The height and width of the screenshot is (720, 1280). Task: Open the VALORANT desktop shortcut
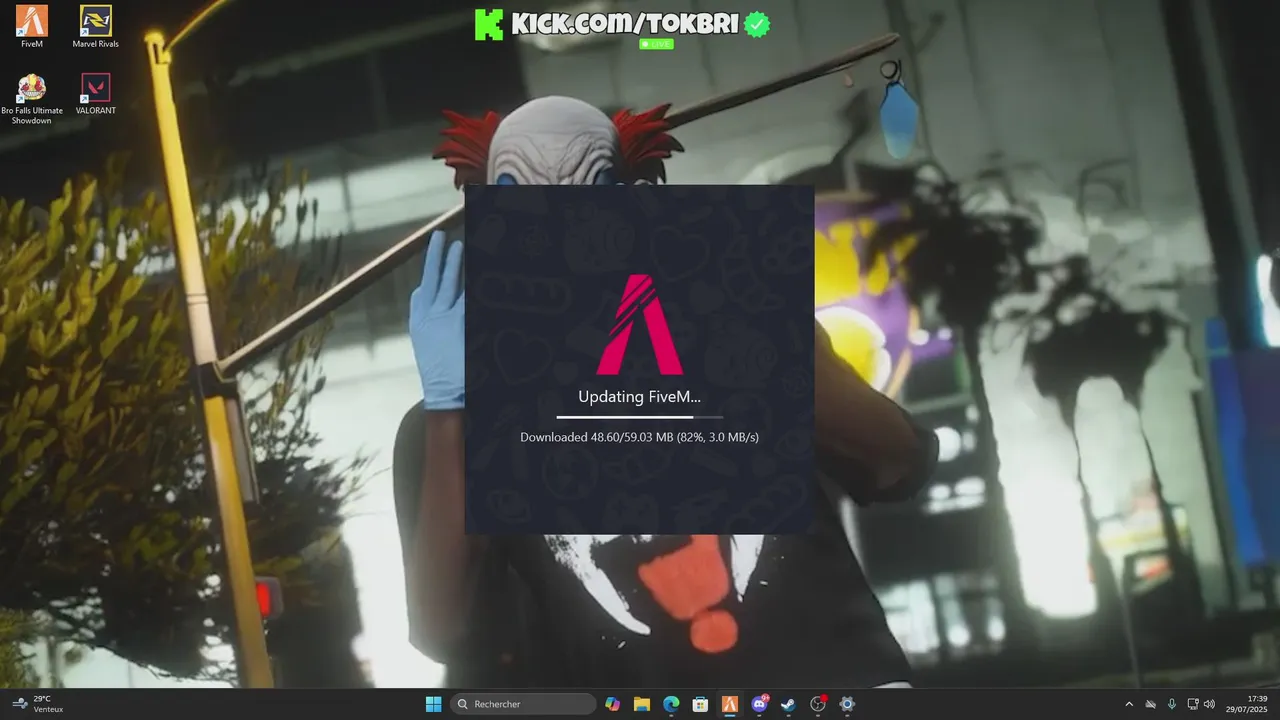(x=96, y=94)
